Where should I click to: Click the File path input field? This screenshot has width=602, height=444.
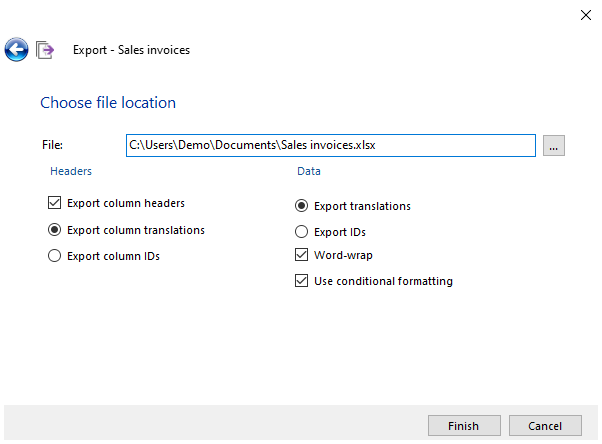[330, 145]
